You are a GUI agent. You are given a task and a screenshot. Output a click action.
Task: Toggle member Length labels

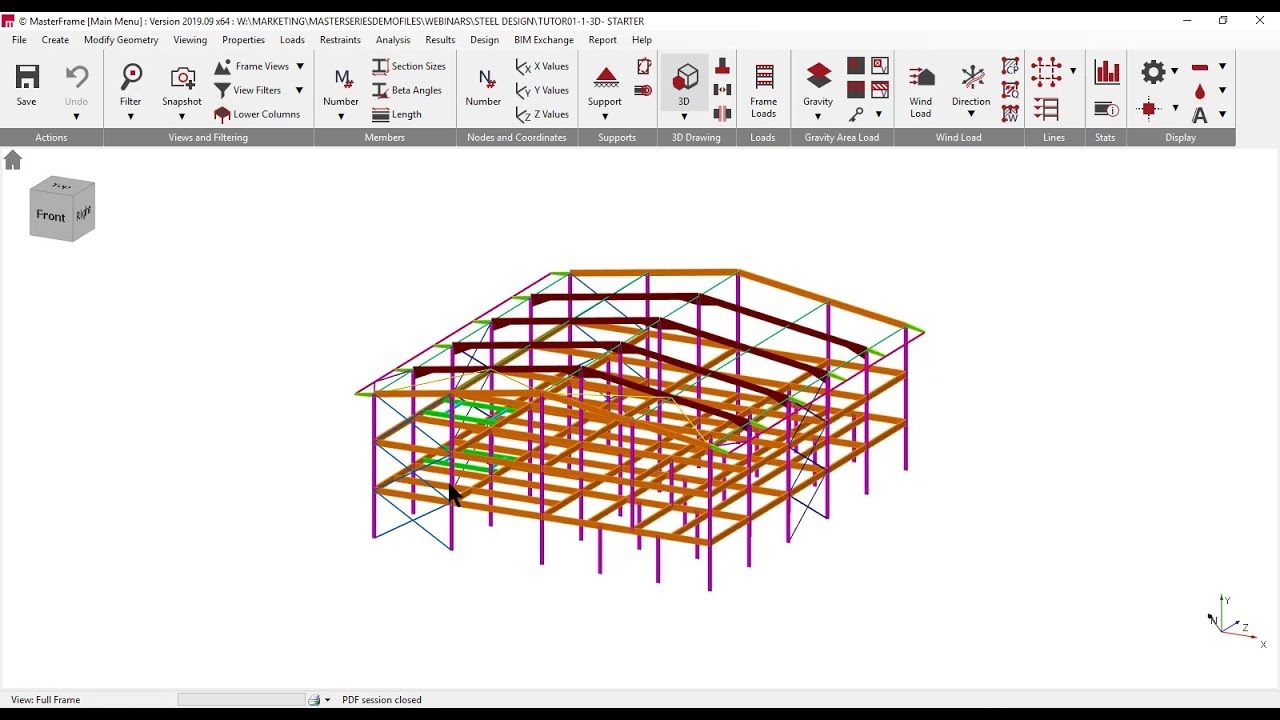click(397, 114)
